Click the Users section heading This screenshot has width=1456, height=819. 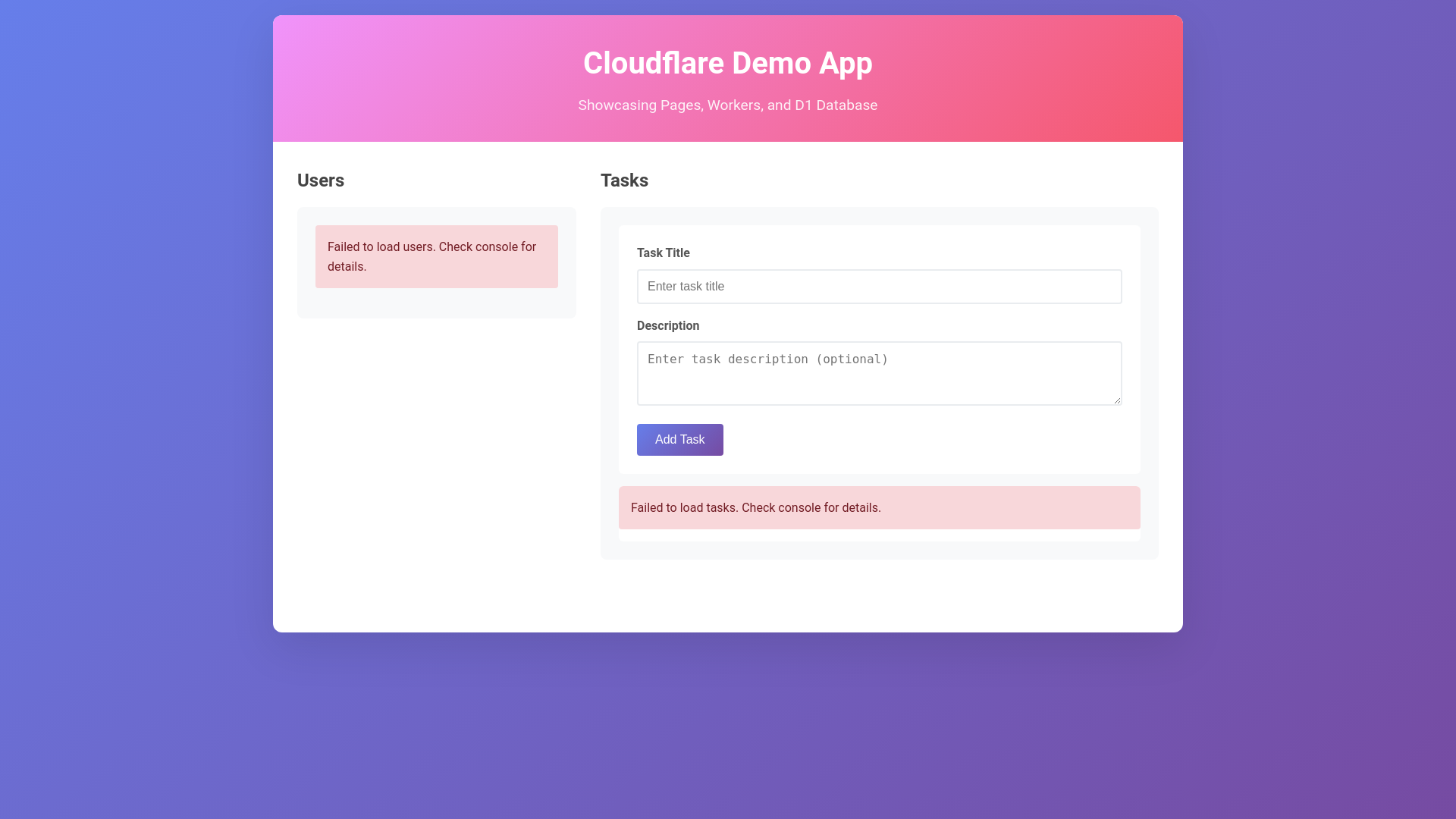coord(321,180)
